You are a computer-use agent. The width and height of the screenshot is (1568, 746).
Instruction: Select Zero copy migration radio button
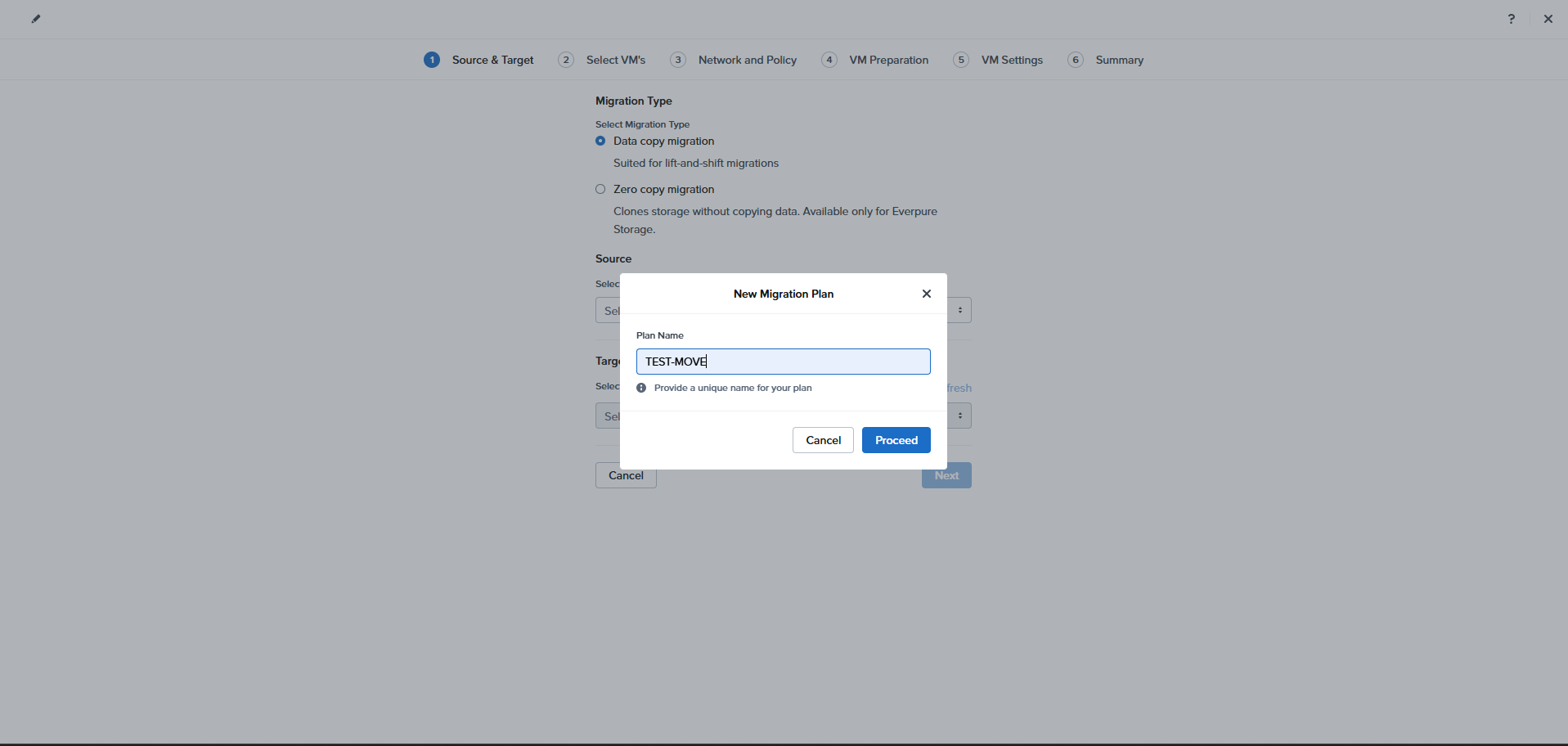[600, 189]
